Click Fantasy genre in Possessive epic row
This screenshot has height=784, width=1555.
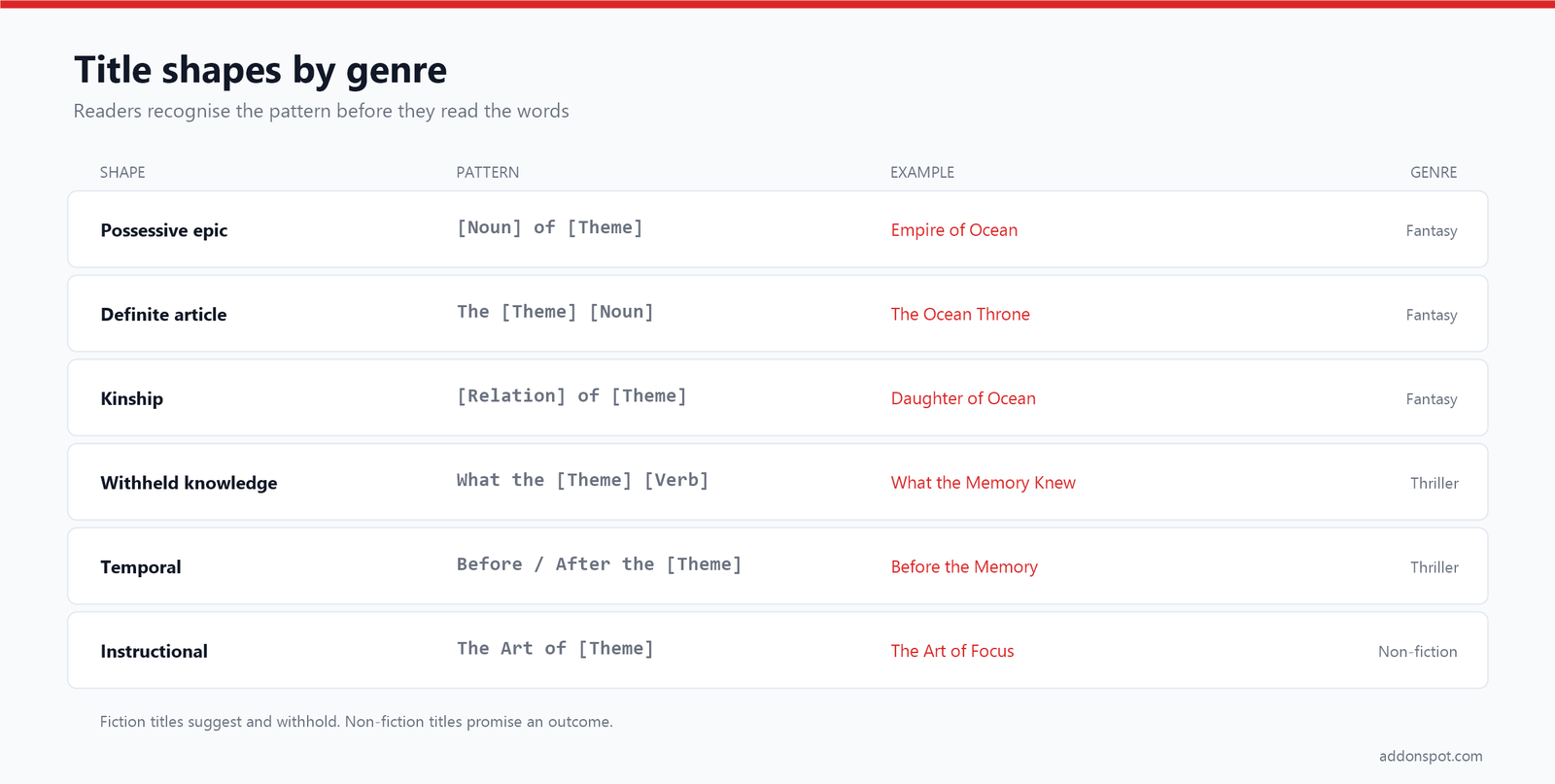[x=1432, y=231]
